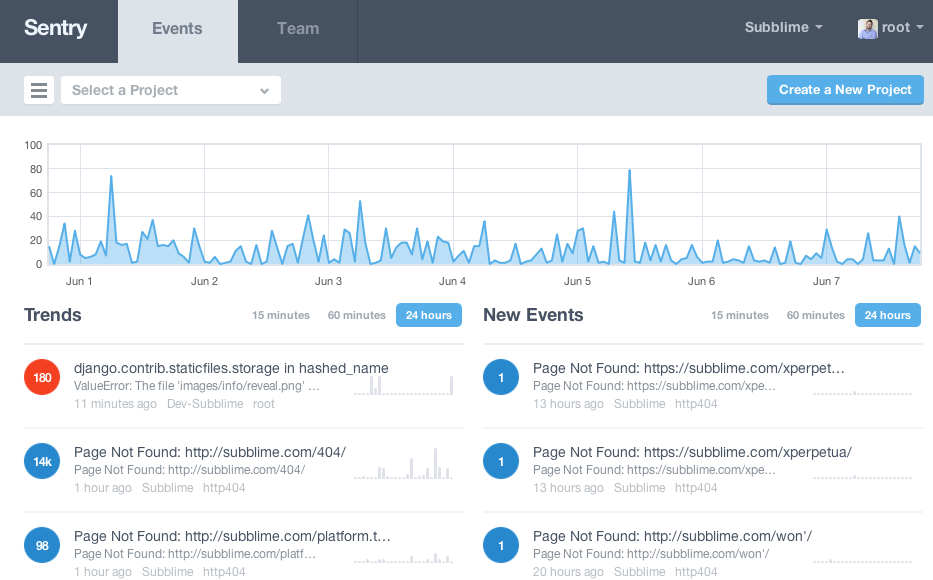Click count badge of won'/ event
The width and height of the screenshot is (933, 580).
pyautogui.click(x=501, y=545)
